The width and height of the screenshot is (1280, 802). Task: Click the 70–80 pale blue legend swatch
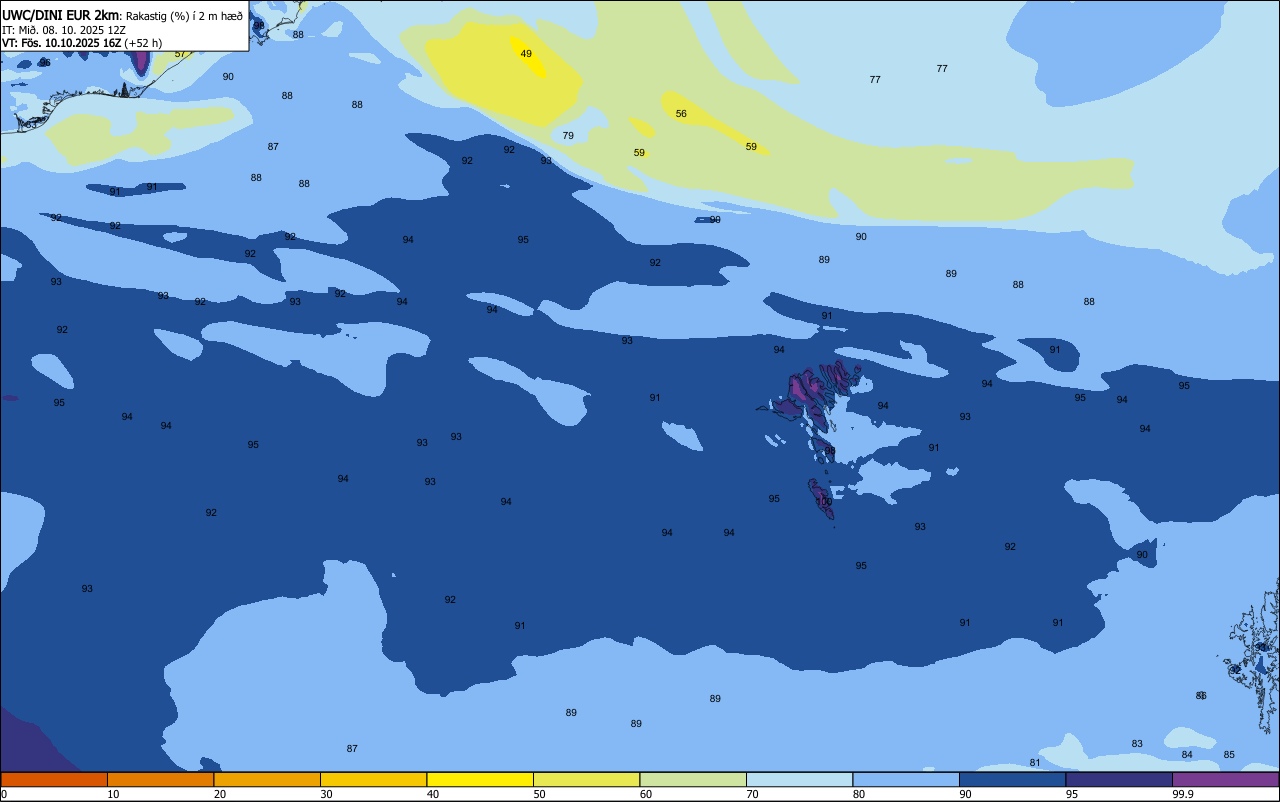pyautogui.click(x=799, y=779)
